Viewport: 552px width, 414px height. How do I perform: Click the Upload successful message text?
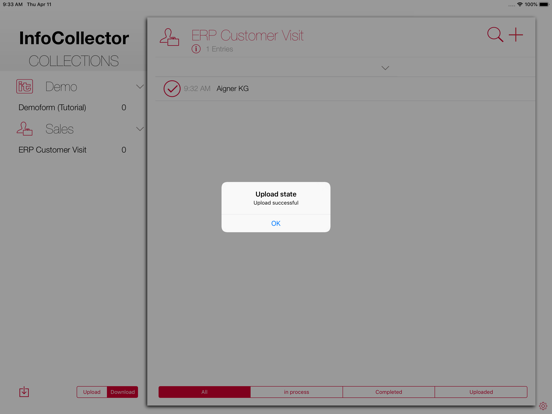click(276, 203)
